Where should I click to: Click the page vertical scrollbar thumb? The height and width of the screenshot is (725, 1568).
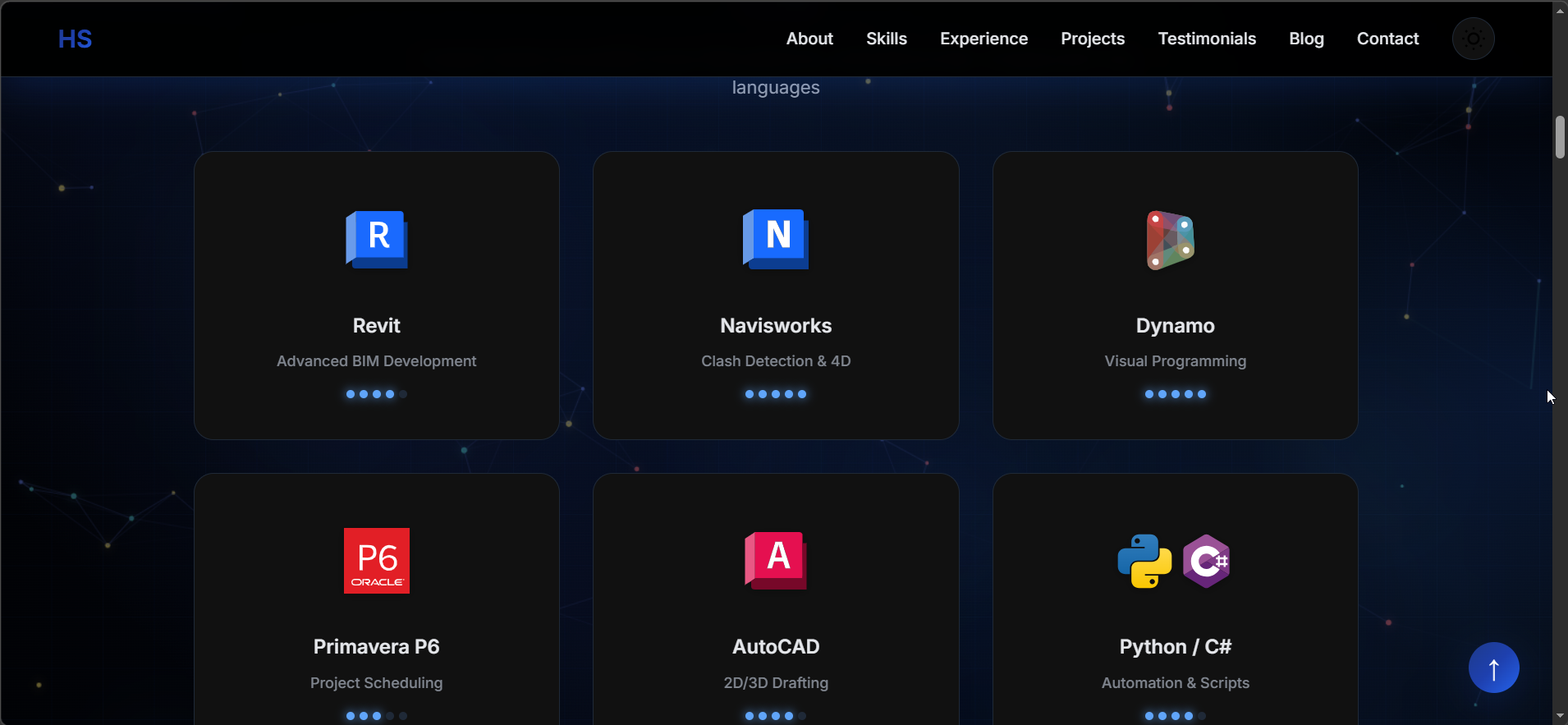coord(1560,137)
